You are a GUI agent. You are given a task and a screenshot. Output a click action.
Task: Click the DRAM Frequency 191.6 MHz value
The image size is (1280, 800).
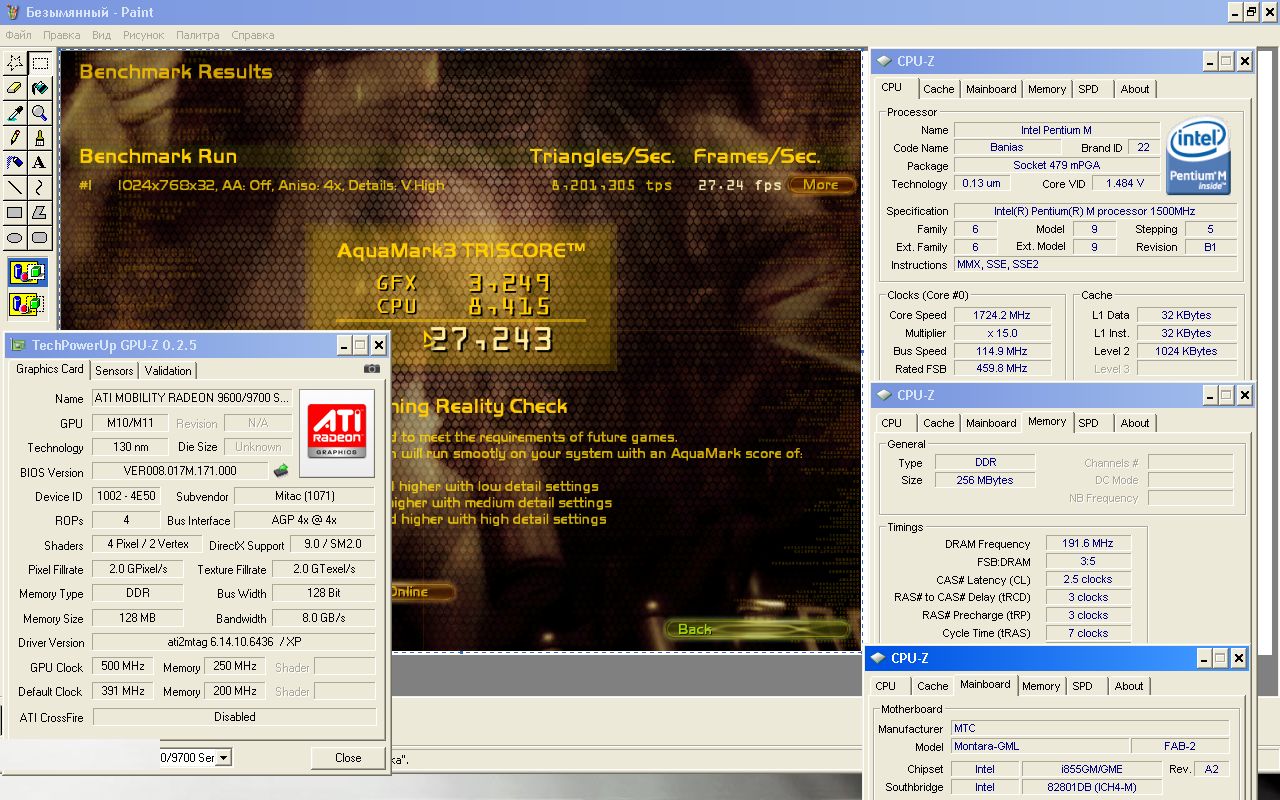(1089, 544)
